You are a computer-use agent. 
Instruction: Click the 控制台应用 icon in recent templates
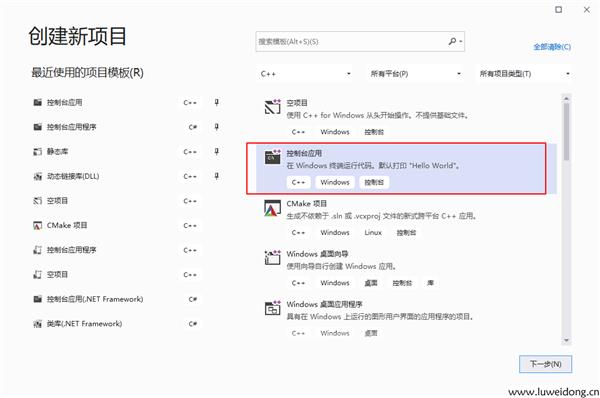tap(38, 103)
